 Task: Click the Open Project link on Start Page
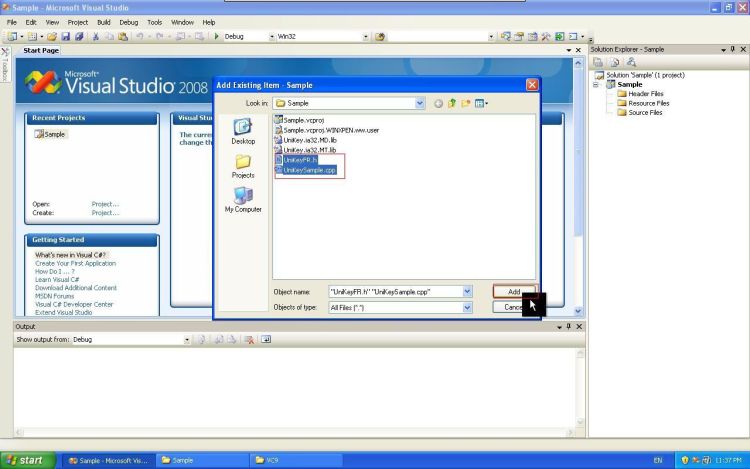(x=105, y=204)
